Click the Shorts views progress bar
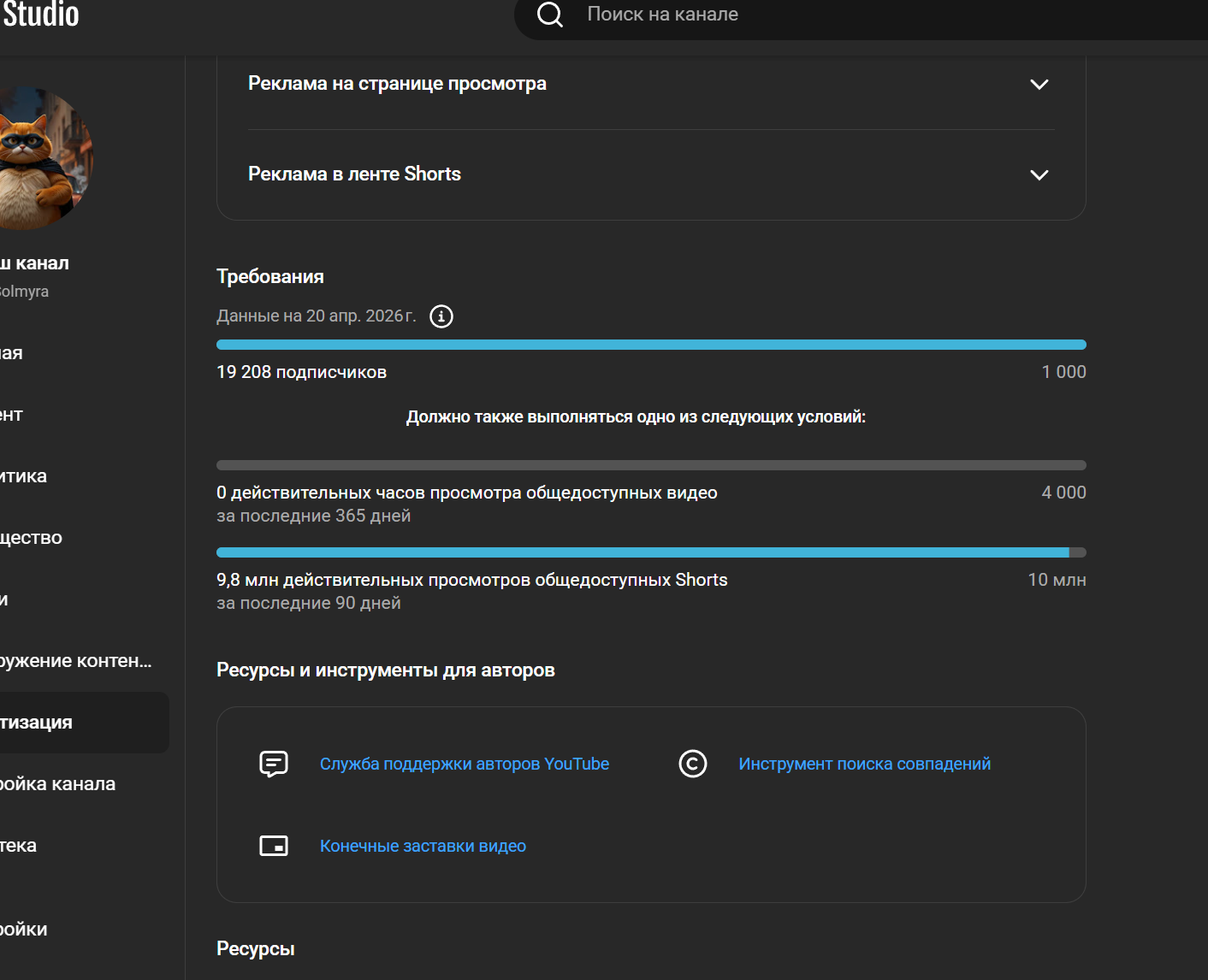Viewport: 1208px width, 980px height. (651, 552)
